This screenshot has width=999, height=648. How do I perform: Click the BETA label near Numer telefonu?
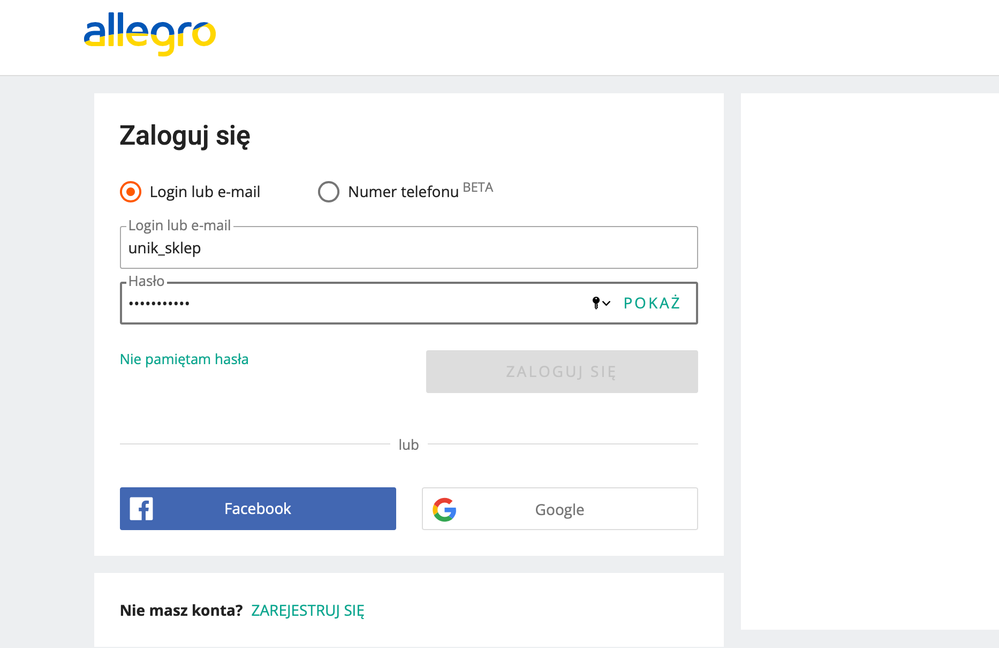(x=478, y=187)
